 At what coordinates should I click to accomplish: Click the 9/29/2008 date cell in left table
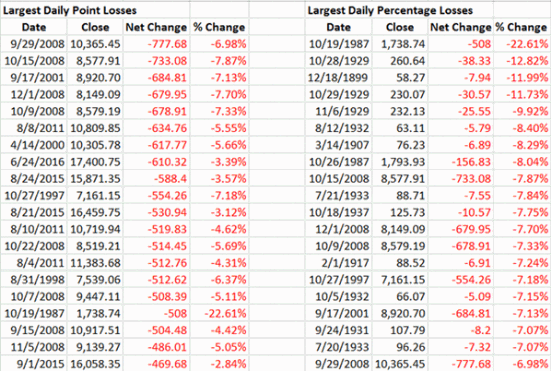coord(34,44)
